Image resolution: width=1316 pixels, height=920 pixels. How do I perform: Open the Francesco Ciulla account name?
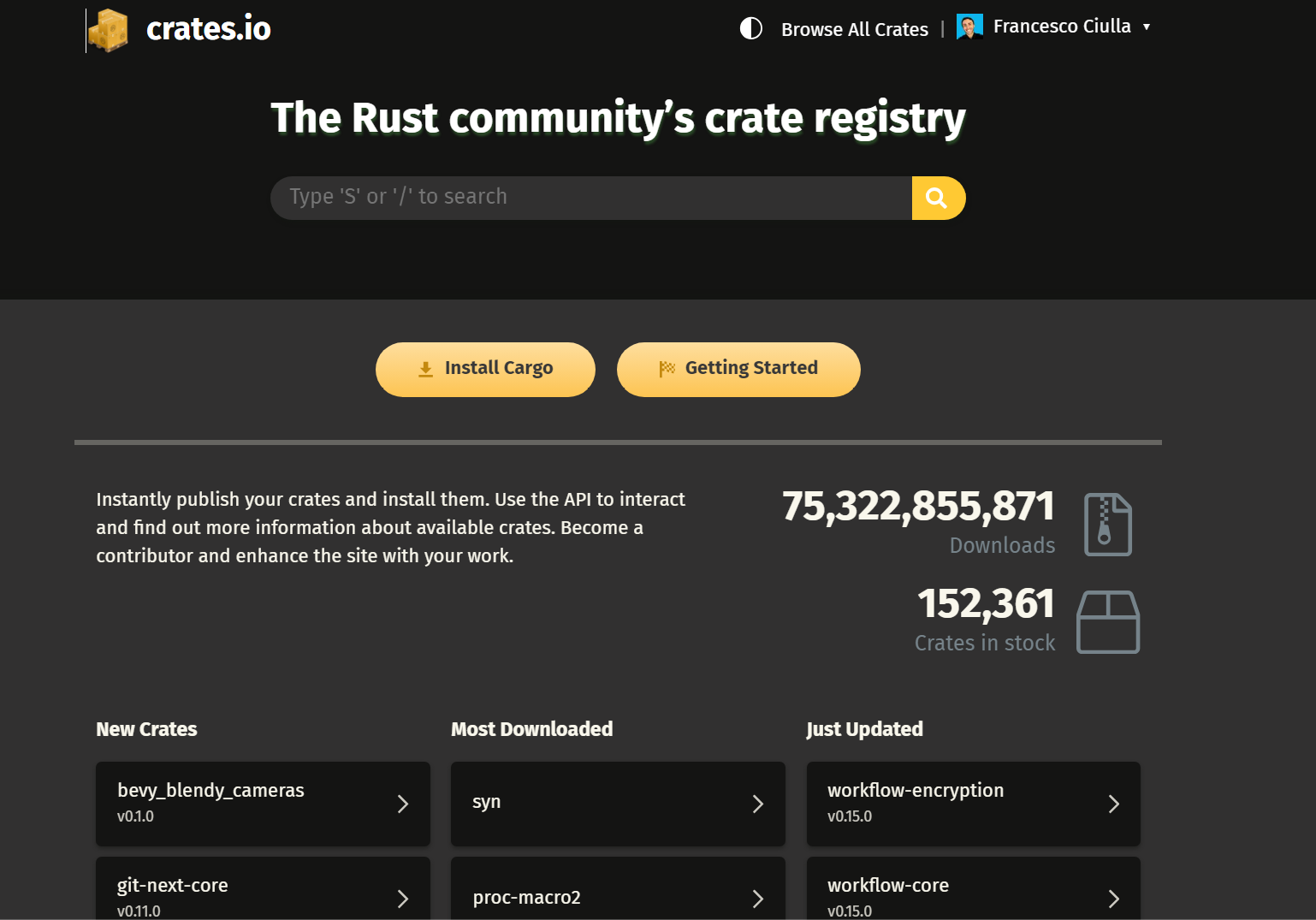click(1062, 27)
